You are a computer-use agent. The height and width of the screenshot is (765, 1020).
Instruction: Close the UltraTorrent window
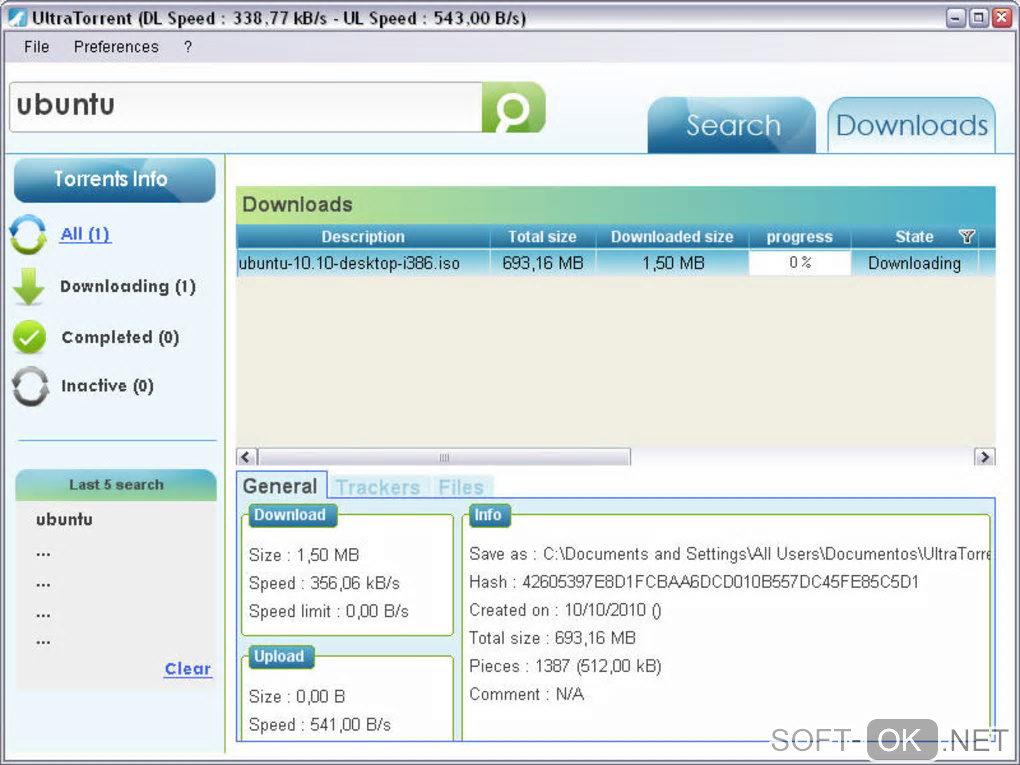pos(1002,18)
